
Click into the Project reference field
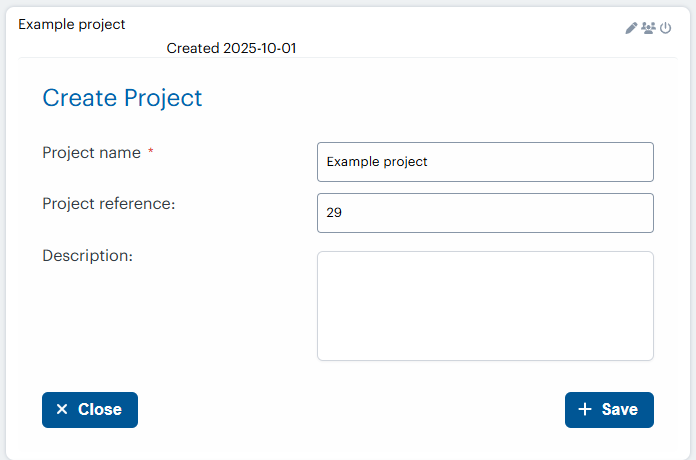pos(485,213)
